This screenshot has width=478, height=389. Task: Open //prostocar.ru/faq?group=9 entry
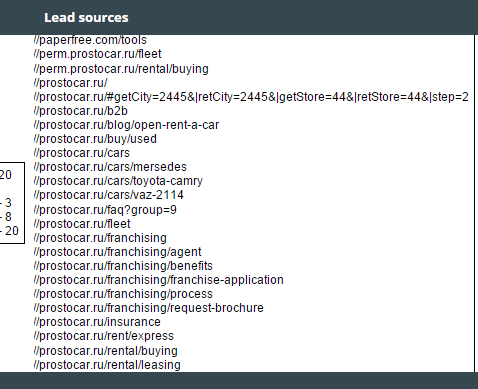point(105,210)
